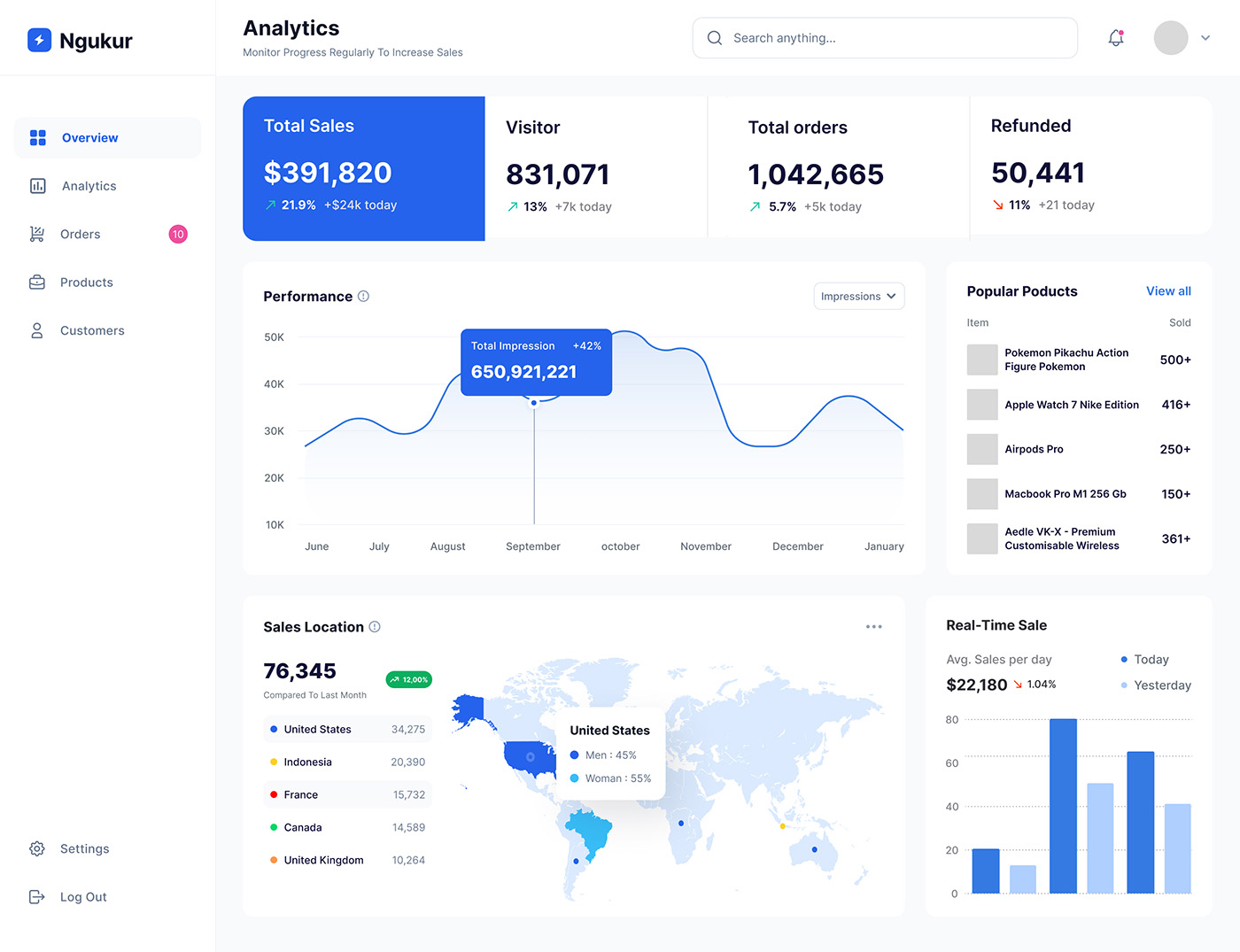
Task: Click the Customers person icon
Action: point(37,330)
